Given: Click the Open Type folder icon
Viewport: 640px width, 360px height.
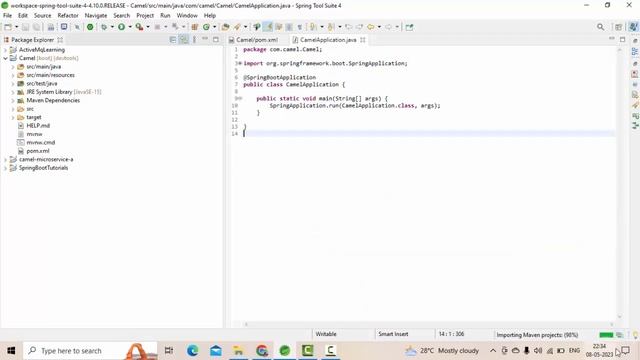Looking at the screenshot, I should click(225, 27).
